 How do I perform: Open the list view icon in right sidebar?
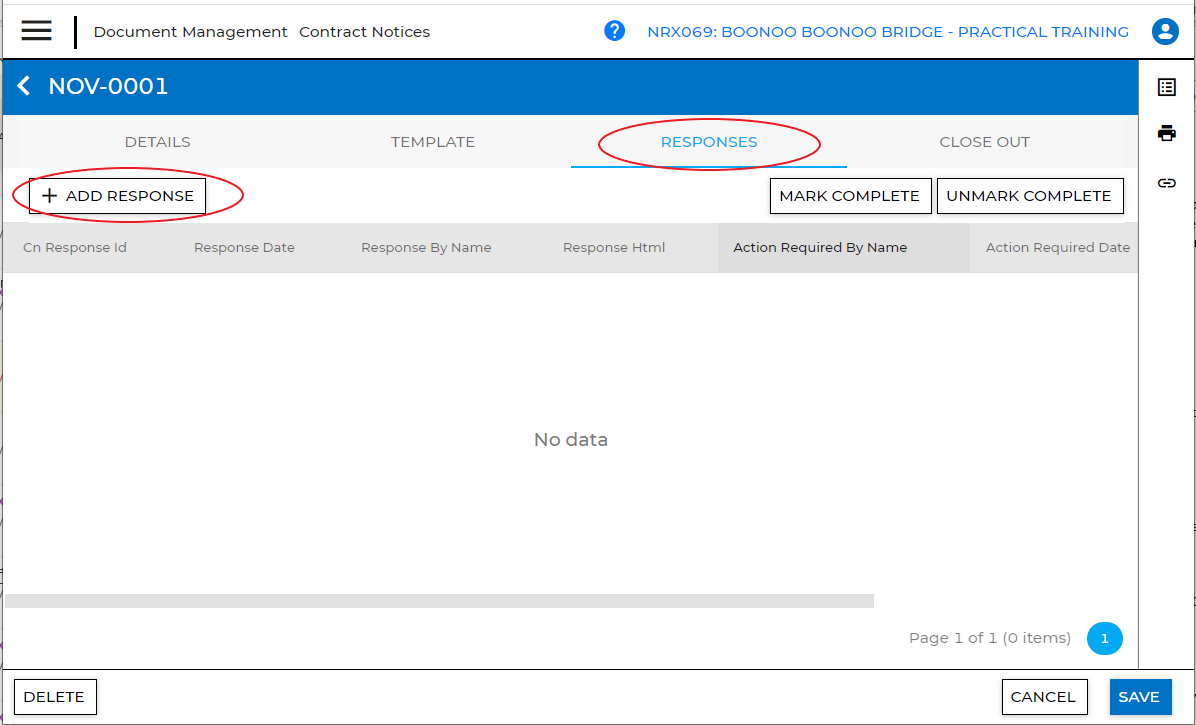1166,87
